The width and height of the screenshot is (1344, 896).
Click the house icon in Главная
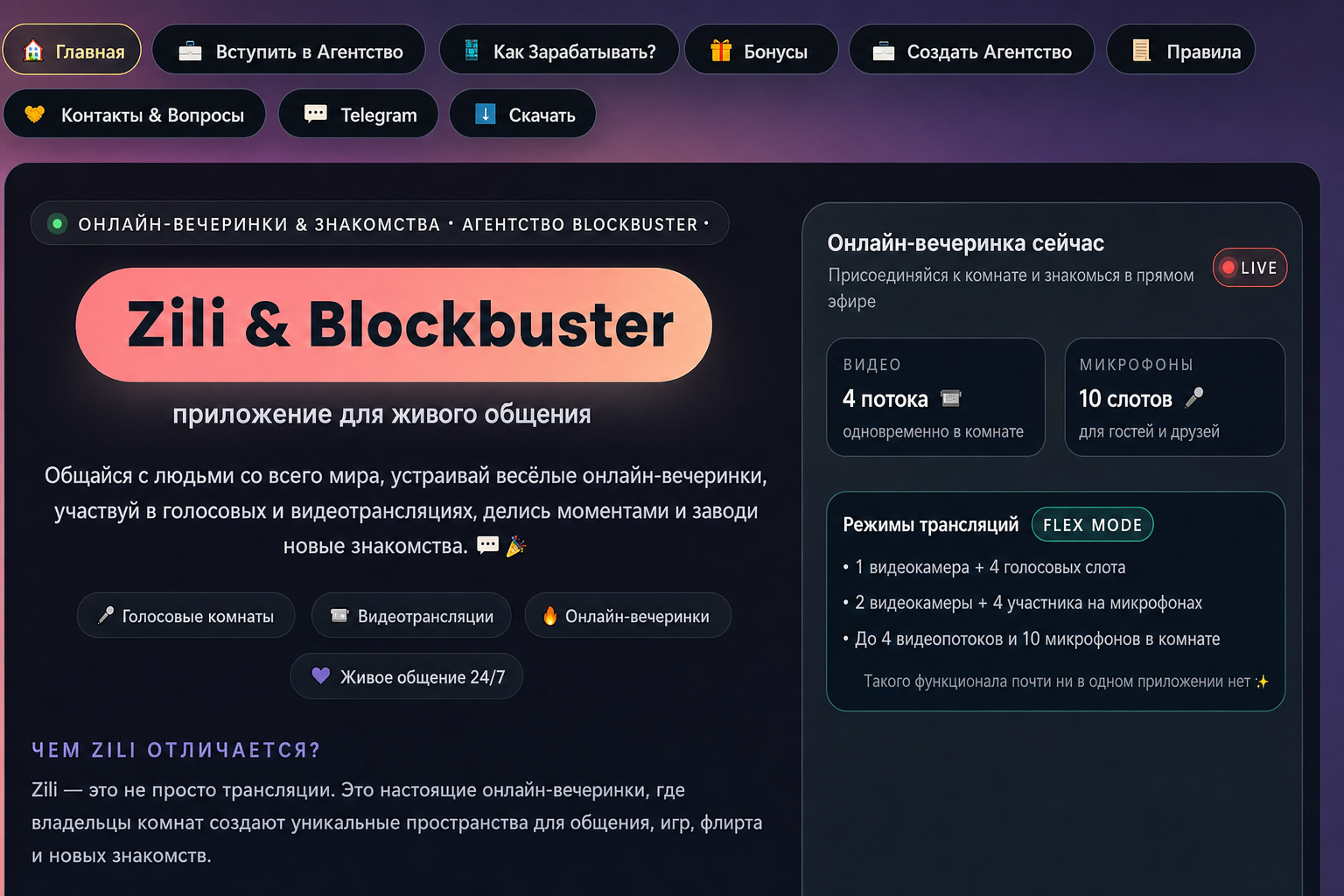tap(33, 51)
